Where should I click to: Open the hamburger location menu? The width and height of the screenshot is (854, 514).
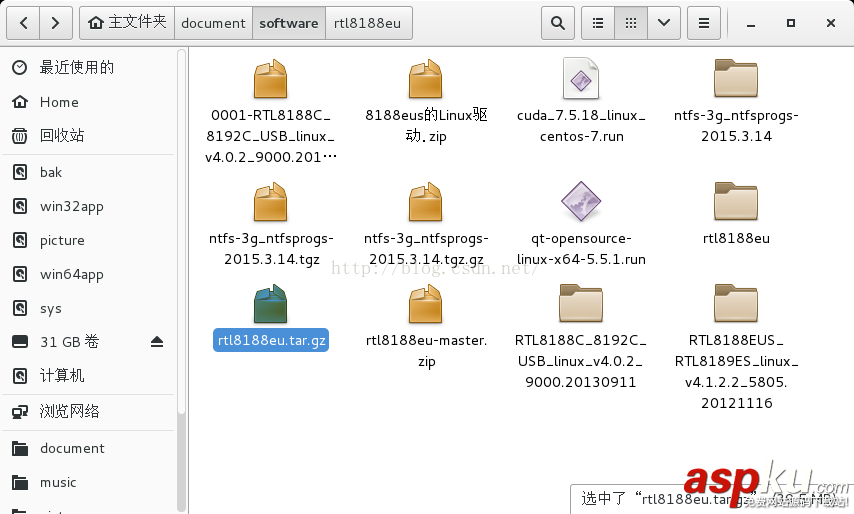coord(704,23)
